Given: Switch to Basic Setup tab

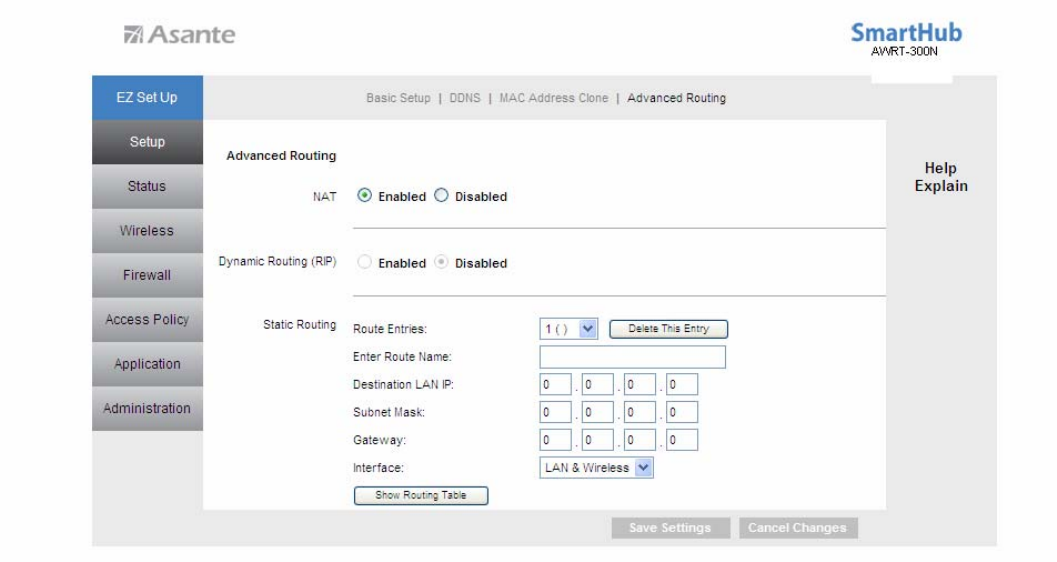Looking at the screenshot, I should click(x=398, y=98).
